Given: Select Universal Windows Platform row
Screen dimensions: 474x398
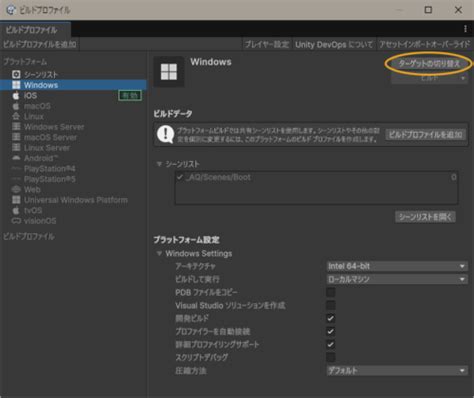Looking at the screenshot, I should (73, 200).
